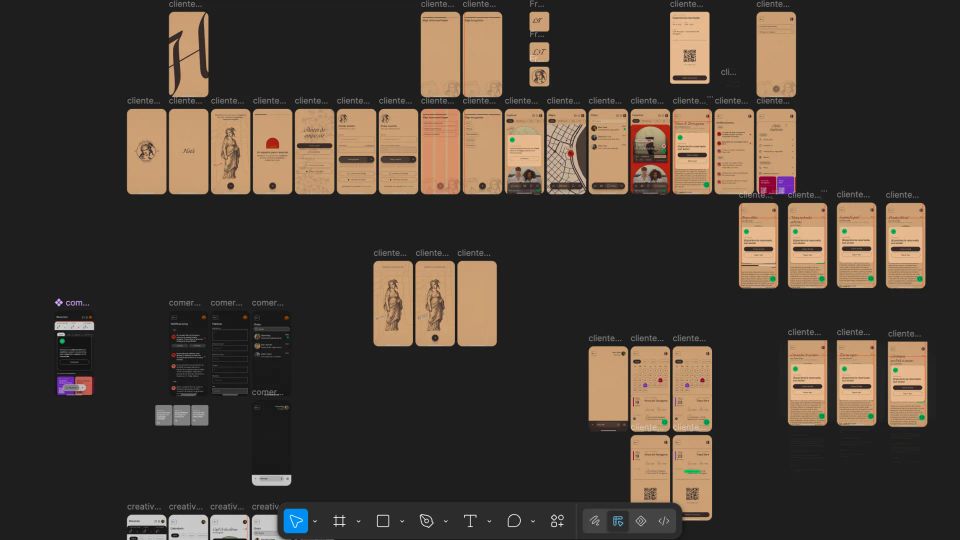Select the Comment tool
Image resolution: width=960 pixels, height=540 pixels.
click(514, 521)
